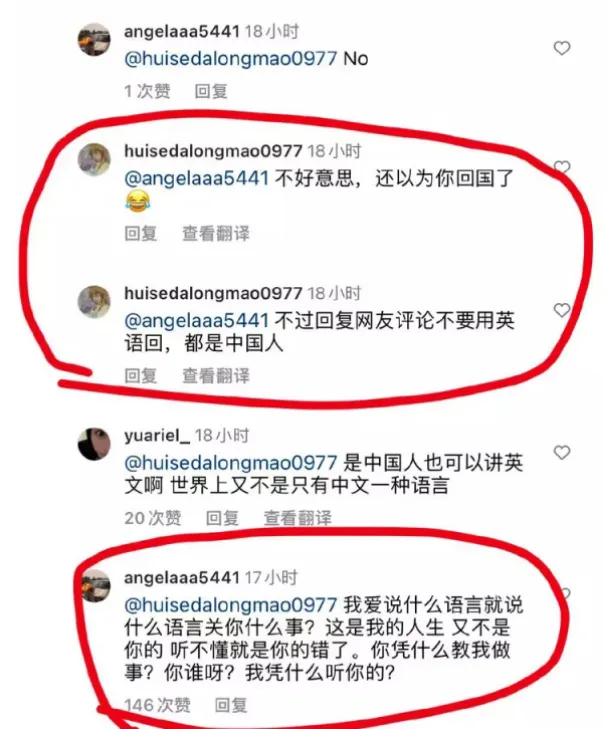The width and height of the screenshot is (614, 729).
Task: Open angelaaa5441's avatar on the first comment
Action: click(x=94, y=40)
